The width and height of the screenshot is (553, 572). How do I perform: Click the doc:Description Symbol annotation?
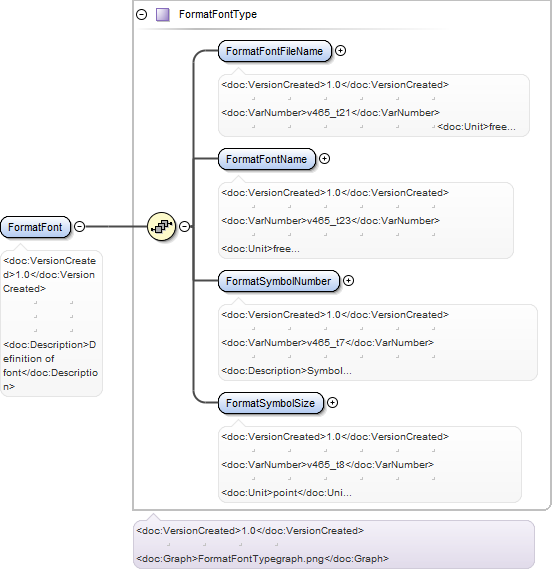[286, 371]
